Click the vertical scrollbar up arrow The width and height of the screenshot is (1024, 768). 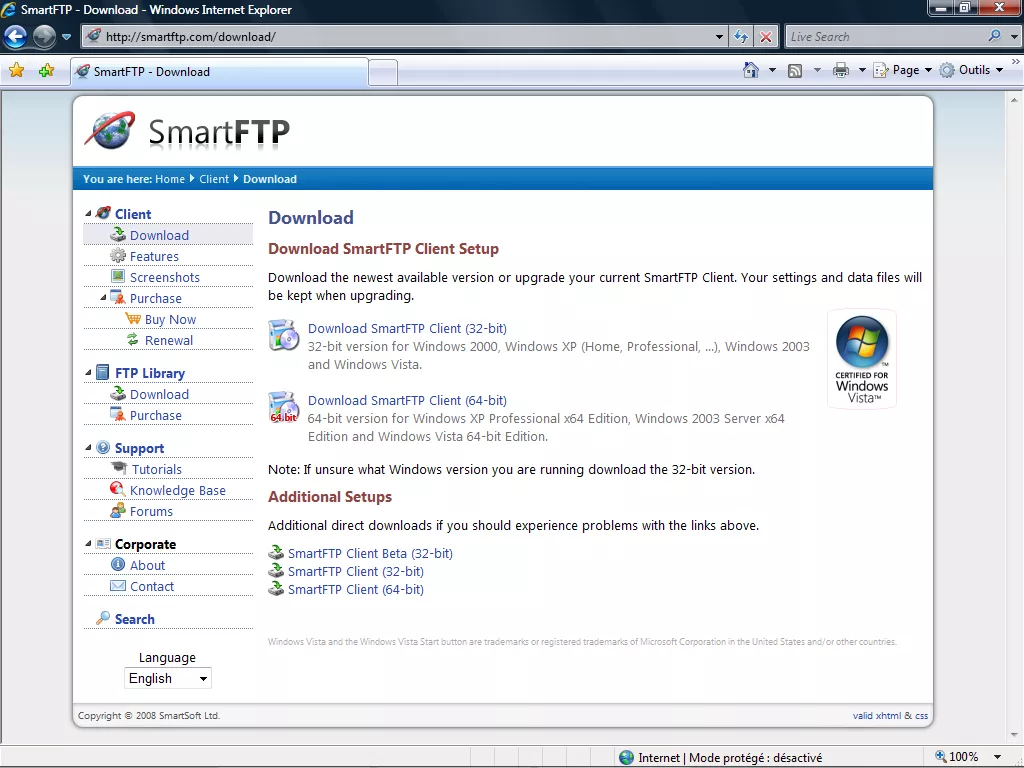tap(1014, 100)
